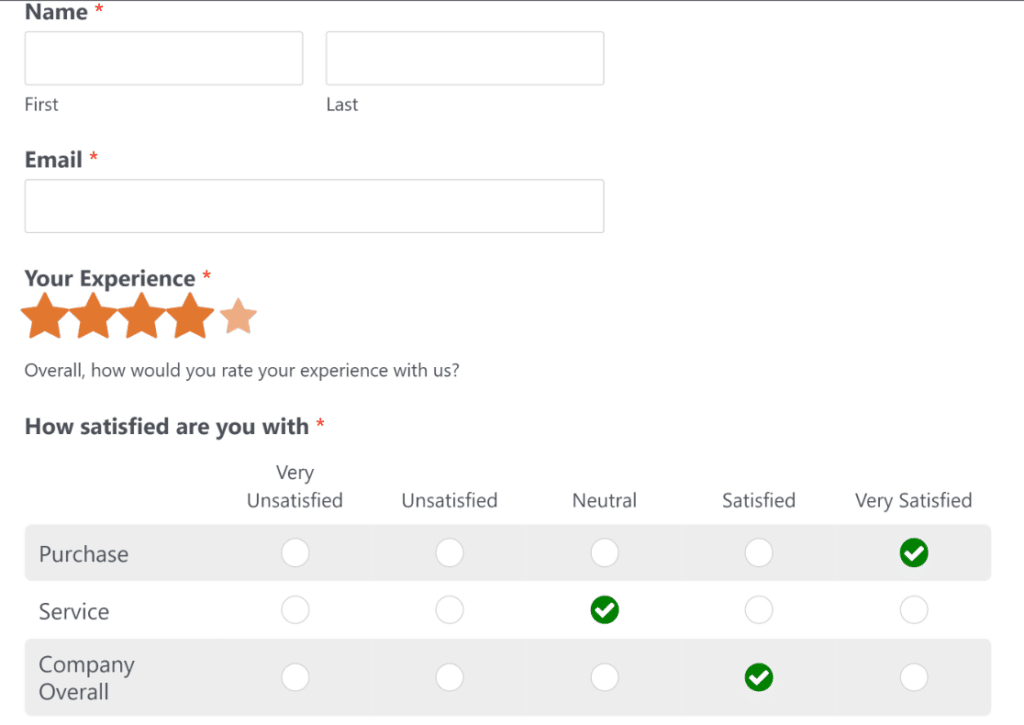Viewport: 1024px width, 725px height.
Task: Select Neutral for Purchase
Action: pos(604,552)
